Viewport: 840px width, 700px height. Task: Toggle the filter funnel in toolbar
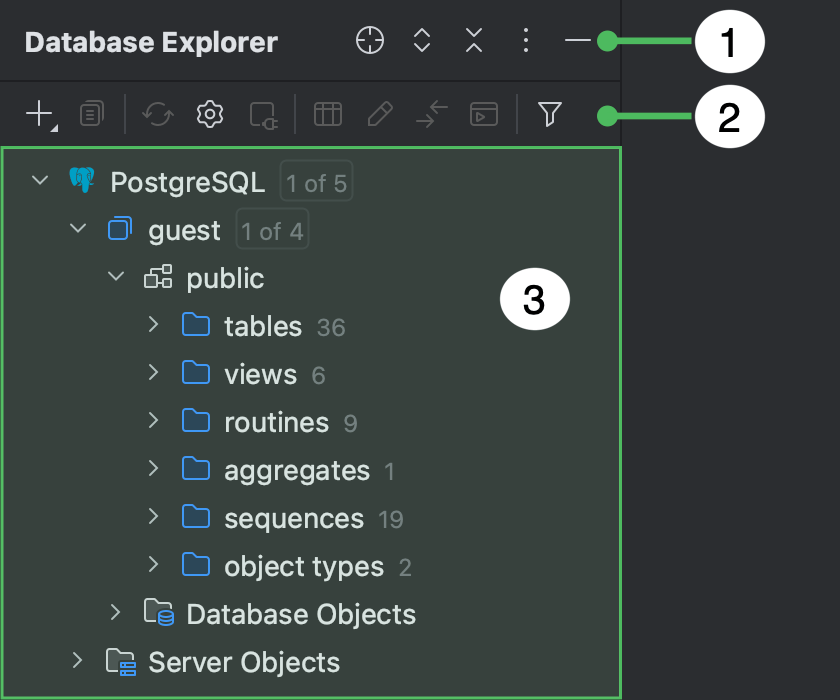549,114
